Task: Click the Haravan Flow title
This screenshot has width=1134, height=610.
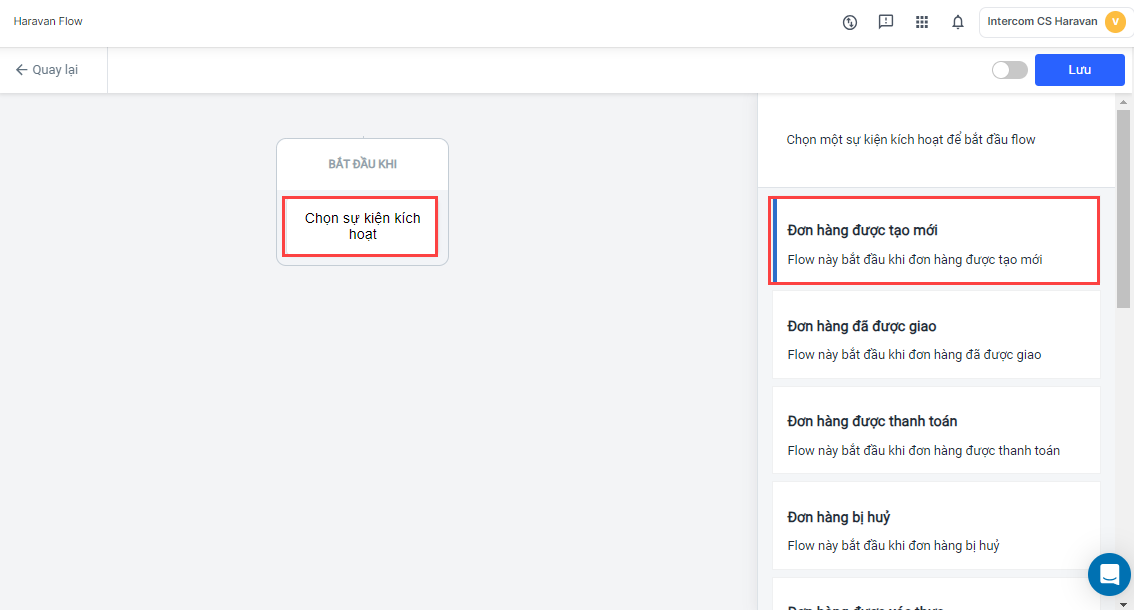Action: tap(48, 21)
